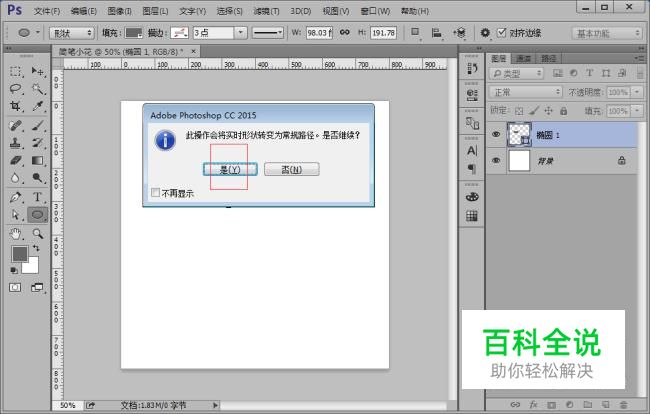The height and width of the screenshot is (414, 650).
Task: Open the History panel icon
Action: coord(472,68)
